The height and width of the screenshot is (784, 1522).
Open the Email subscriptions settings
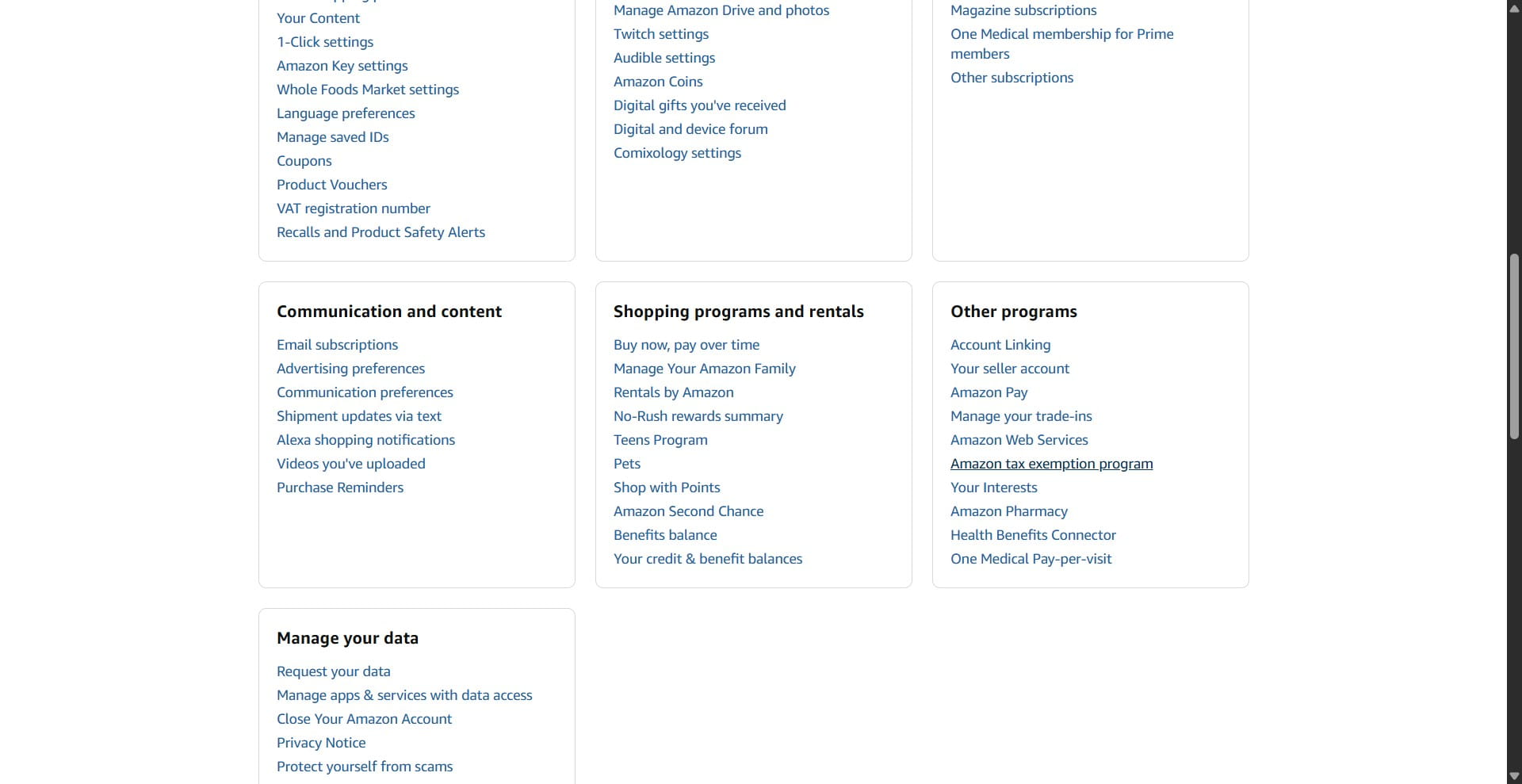[337, 345]
